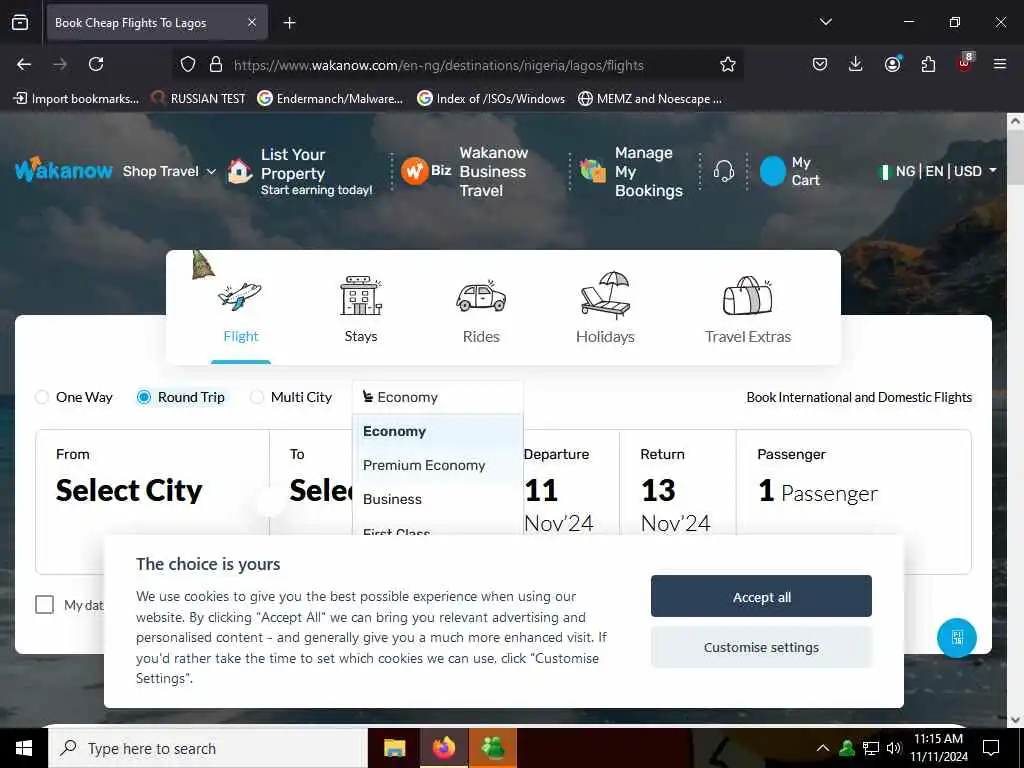Open MEMZ and Noescape bookmark
The width and height of the screenshot is (1024, 768).
[x=650, y=99]
